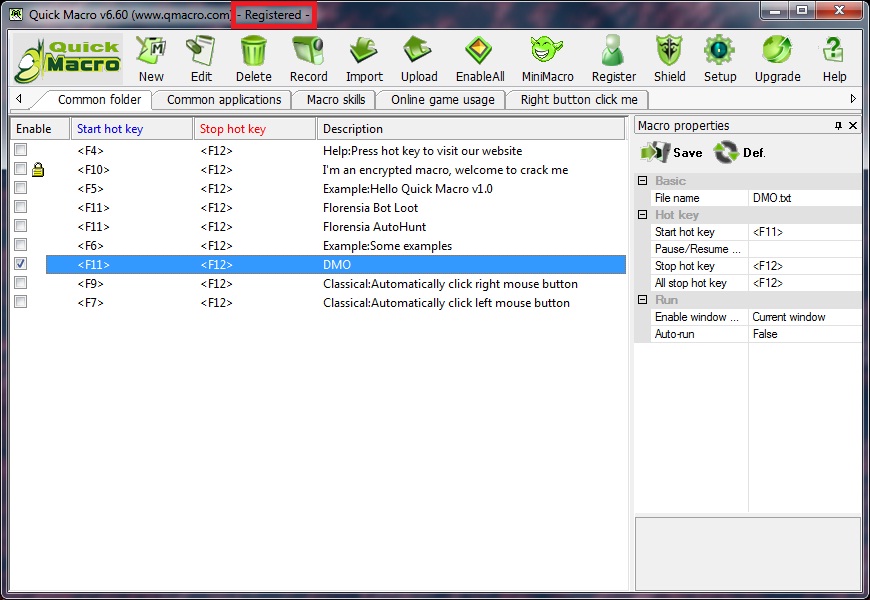
Task: Sort by Start hot key column header
Action: pyautogui.click(x=132, y=129)
